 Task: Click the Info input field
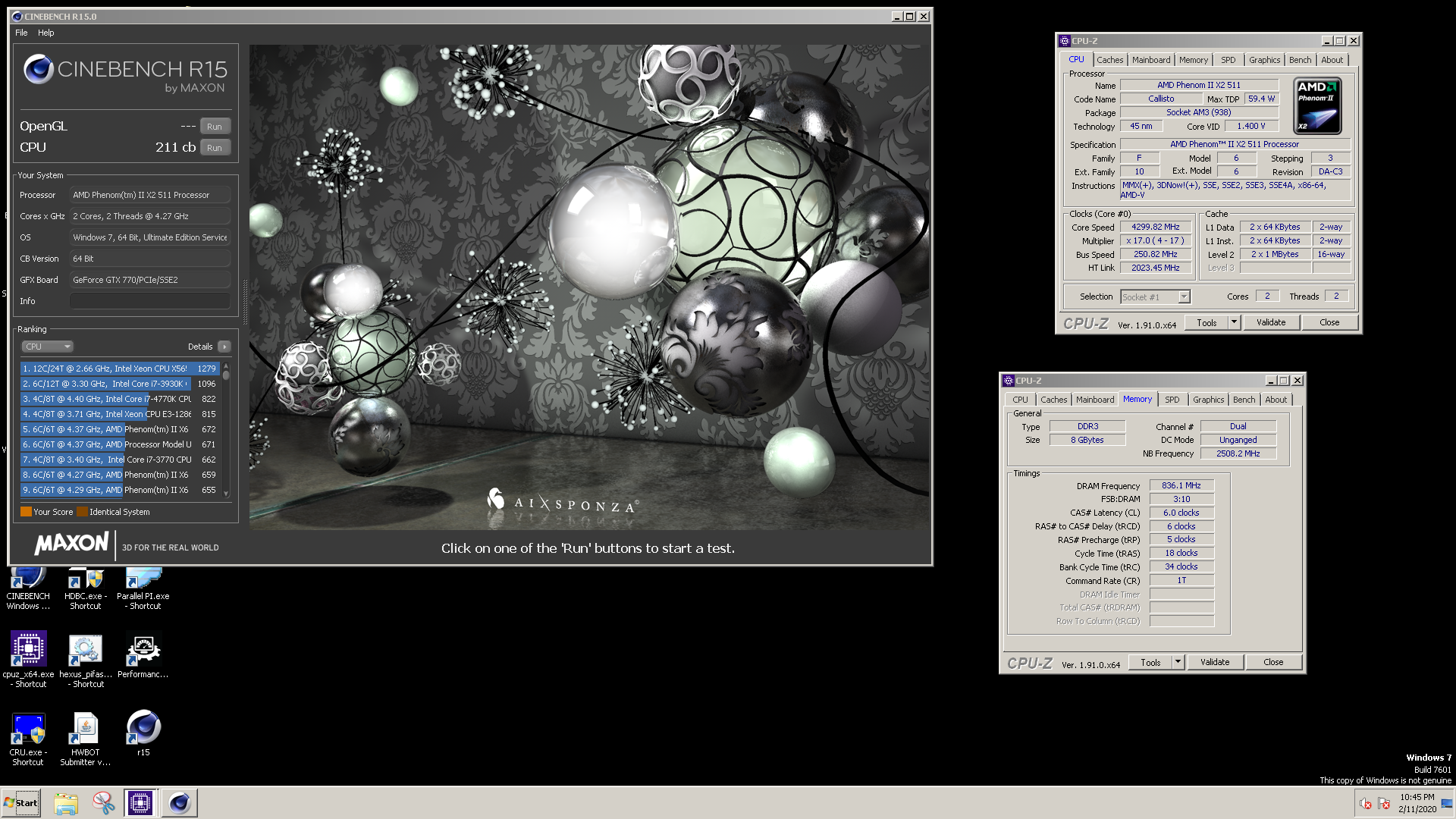150,301
